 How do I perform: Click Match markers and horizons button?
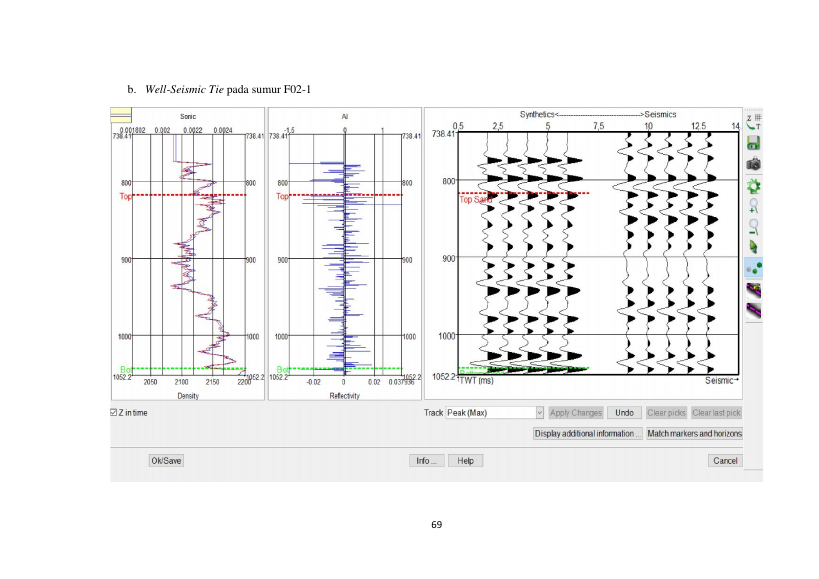click(x=694, y=433)
